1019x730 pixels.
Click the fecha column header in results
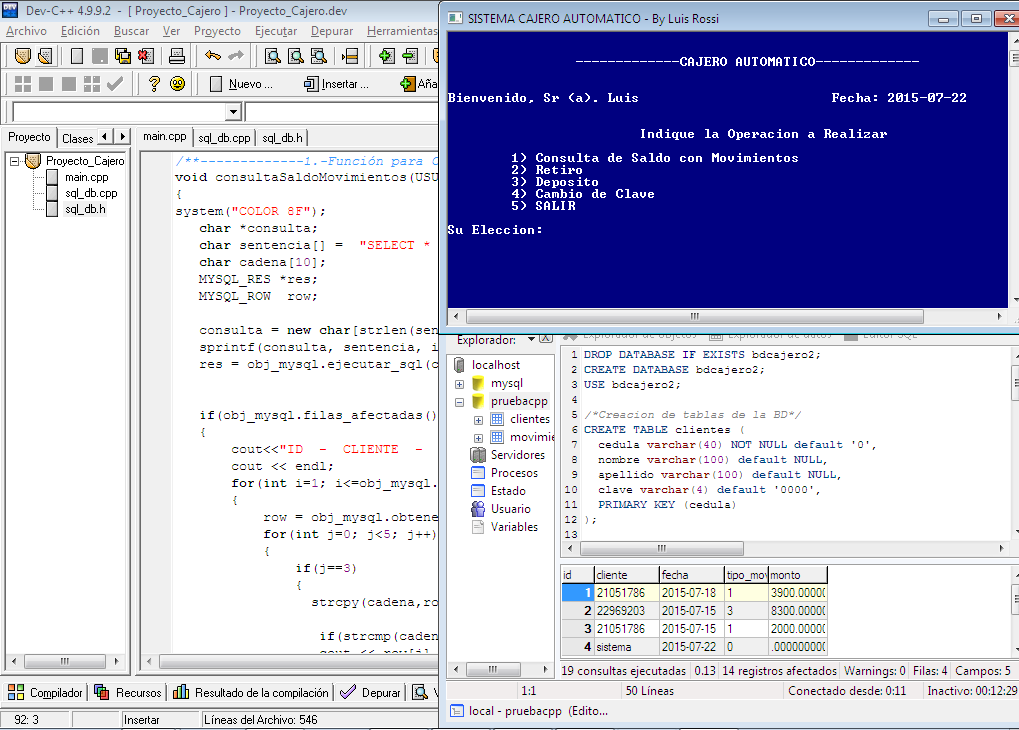point(691,575)
